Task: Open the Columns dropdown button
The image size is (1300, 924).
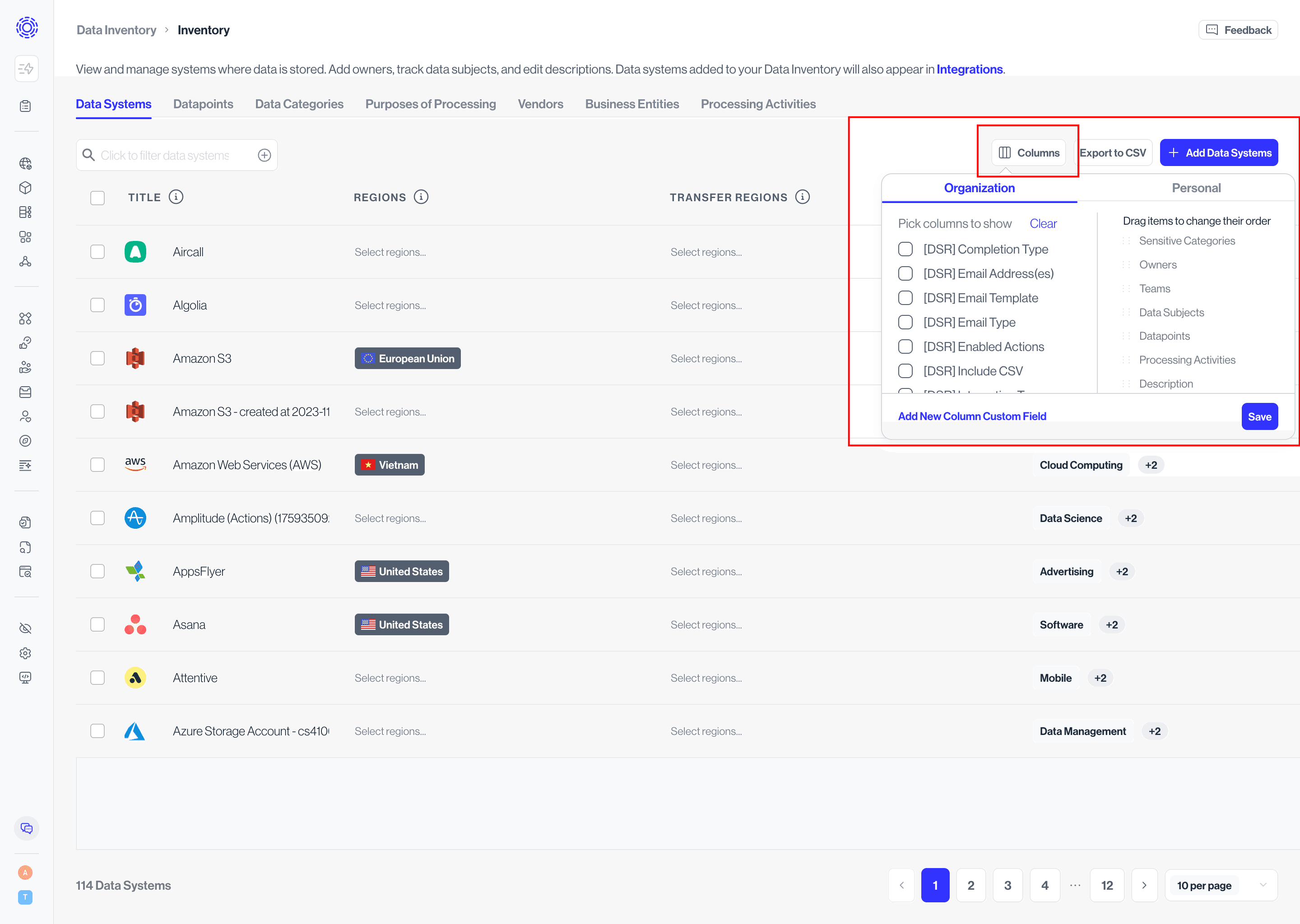Action: point(1029,153)
